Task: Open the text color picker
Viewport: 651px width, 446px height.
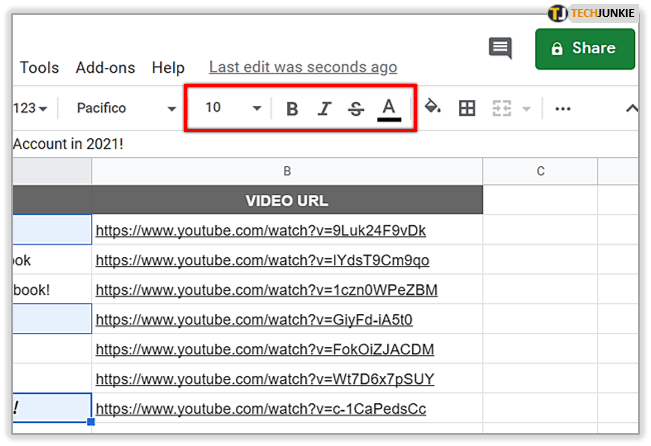Action: 389,108
